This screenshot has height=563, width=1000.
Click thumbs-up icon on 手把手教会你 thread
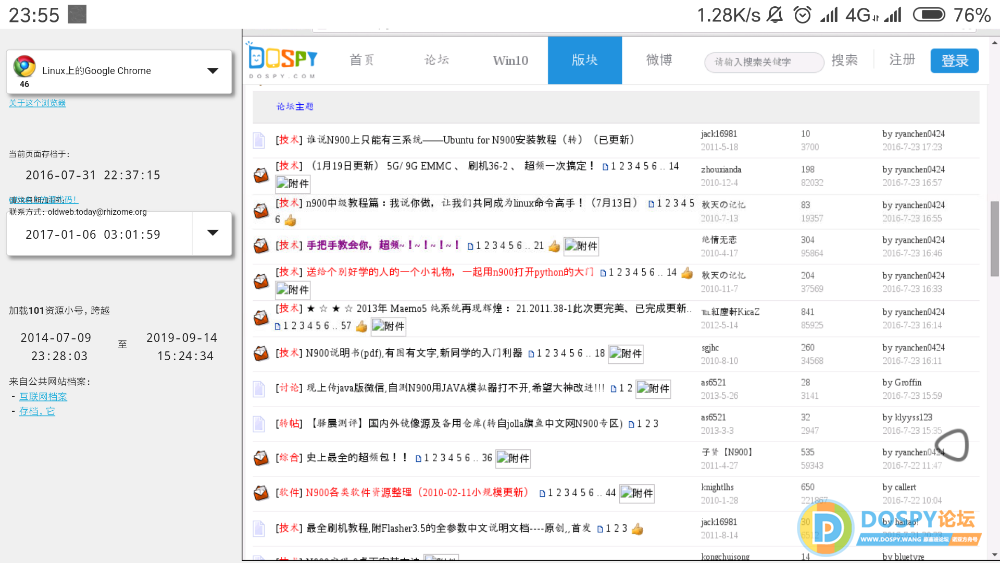554,246
